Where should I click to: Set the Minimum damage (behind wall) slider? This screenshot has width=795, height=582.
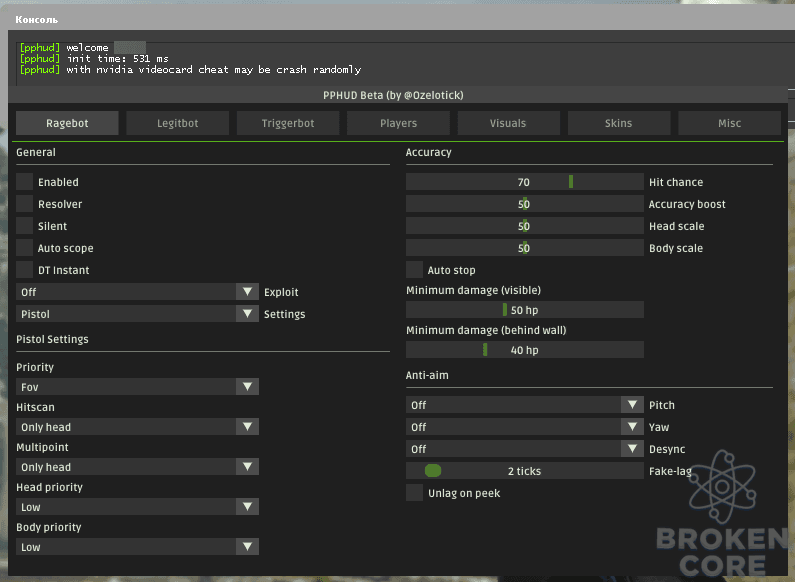tap(525, 350)
